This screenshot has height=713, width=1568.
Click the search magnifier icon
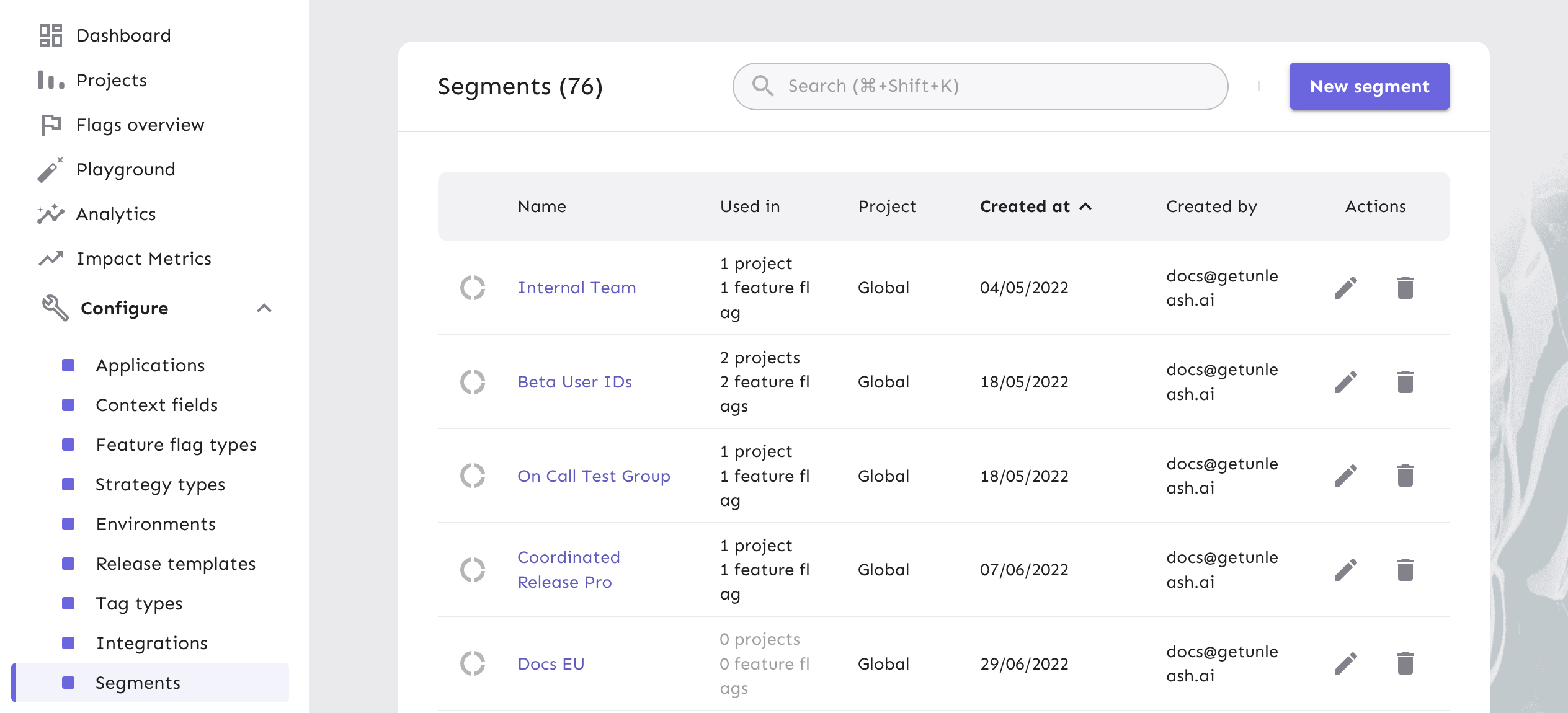764,86
